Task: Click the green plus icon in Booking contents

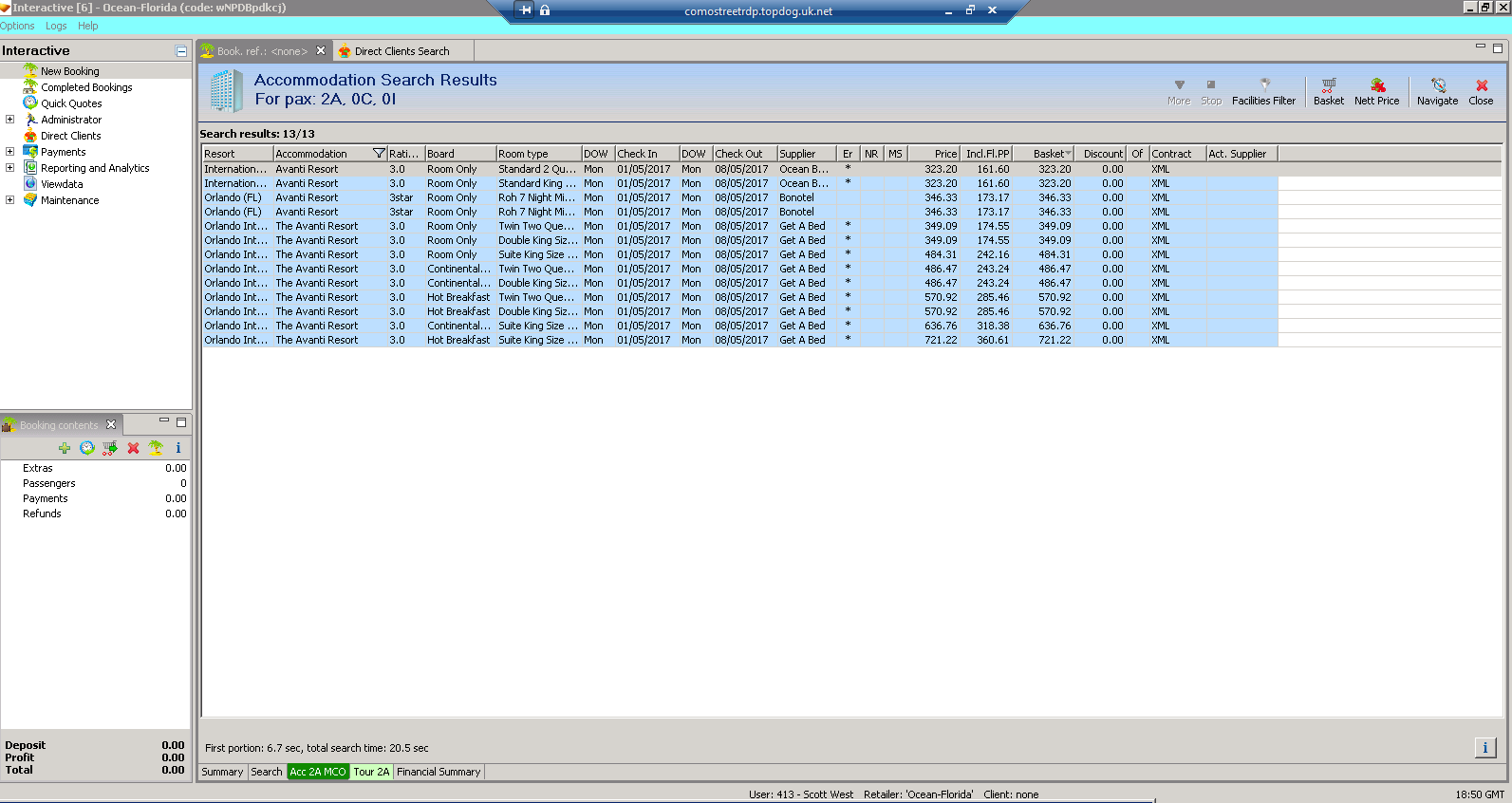Action: tap(65, 448)
